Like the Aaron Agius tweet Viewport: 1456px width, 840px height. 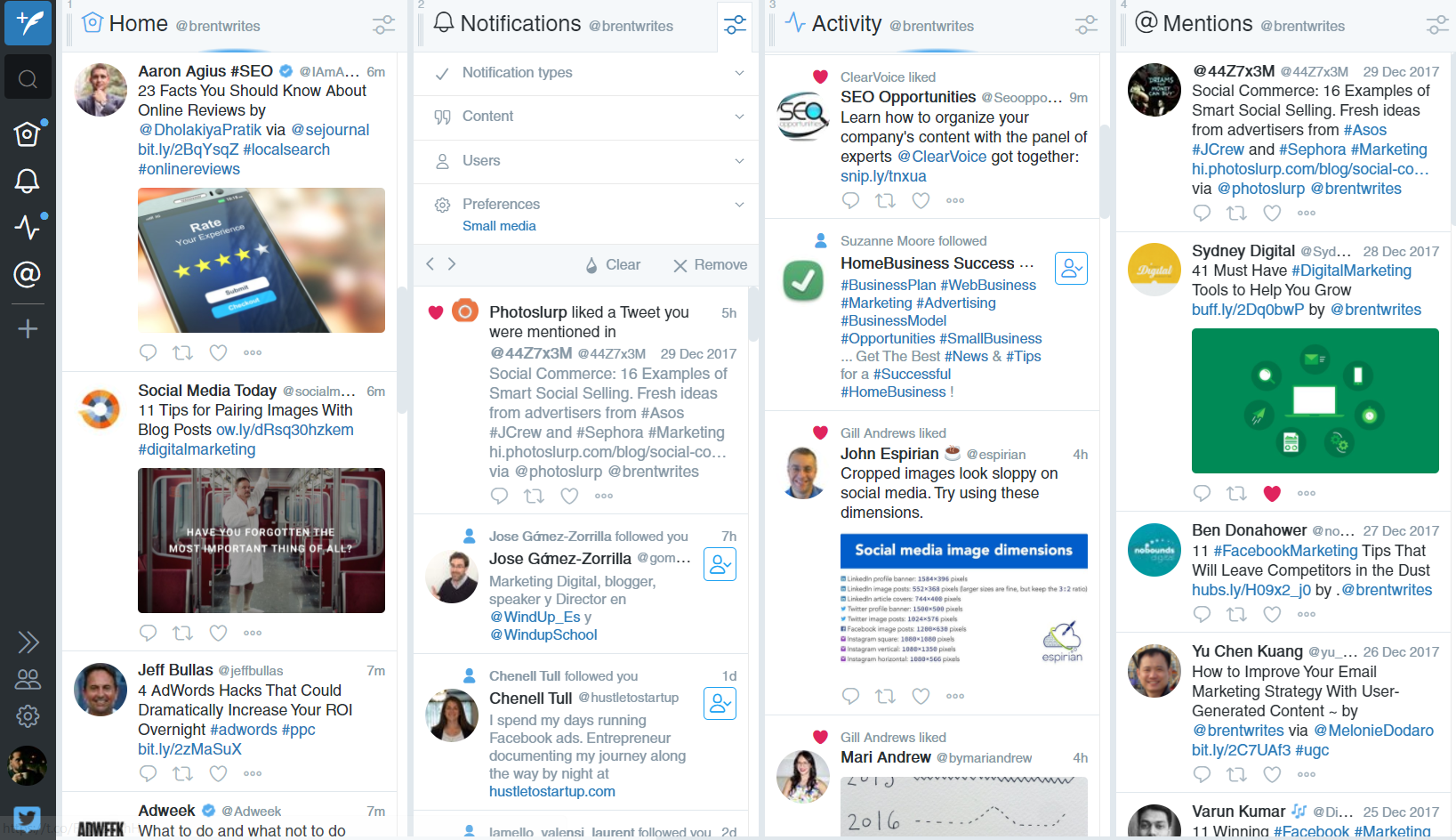218,352
